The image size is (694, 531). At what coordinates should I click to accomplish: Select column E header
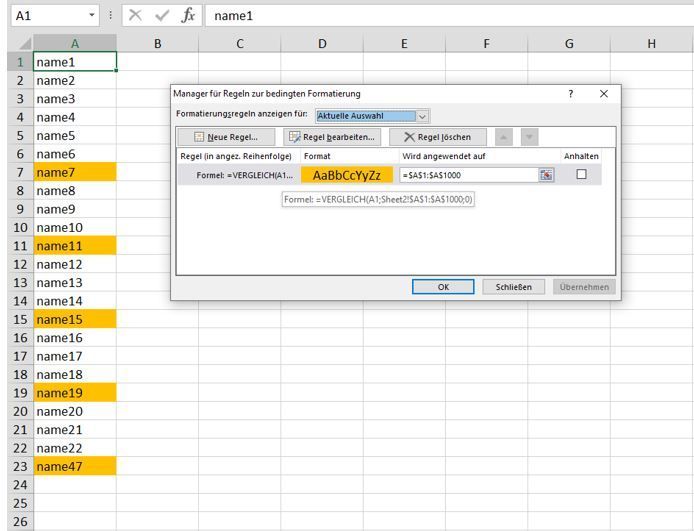point(404,43)
